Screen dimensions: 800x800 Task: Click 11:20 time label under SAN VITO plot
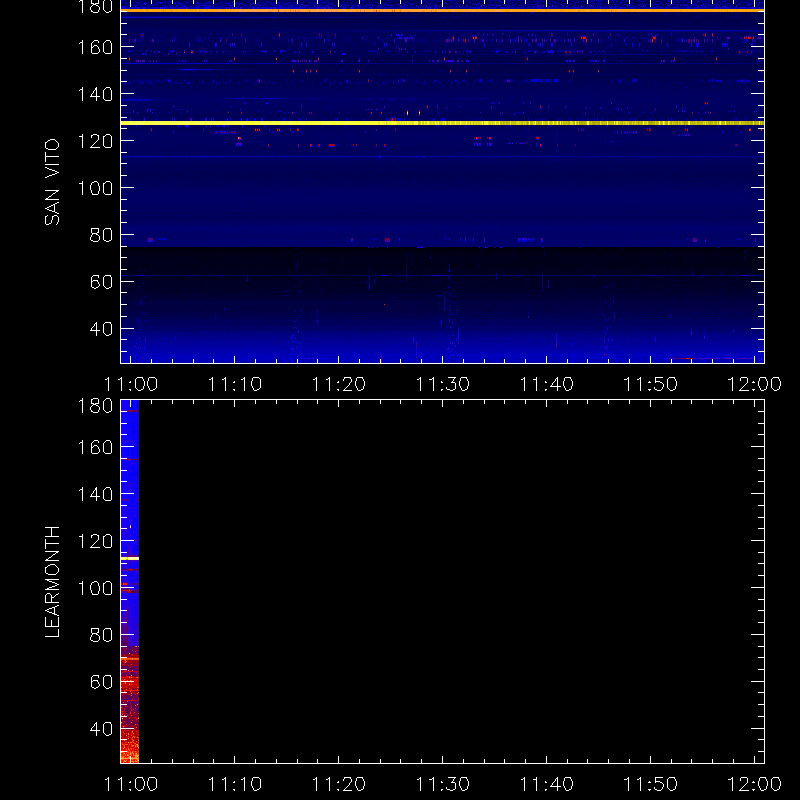[339, 384]
